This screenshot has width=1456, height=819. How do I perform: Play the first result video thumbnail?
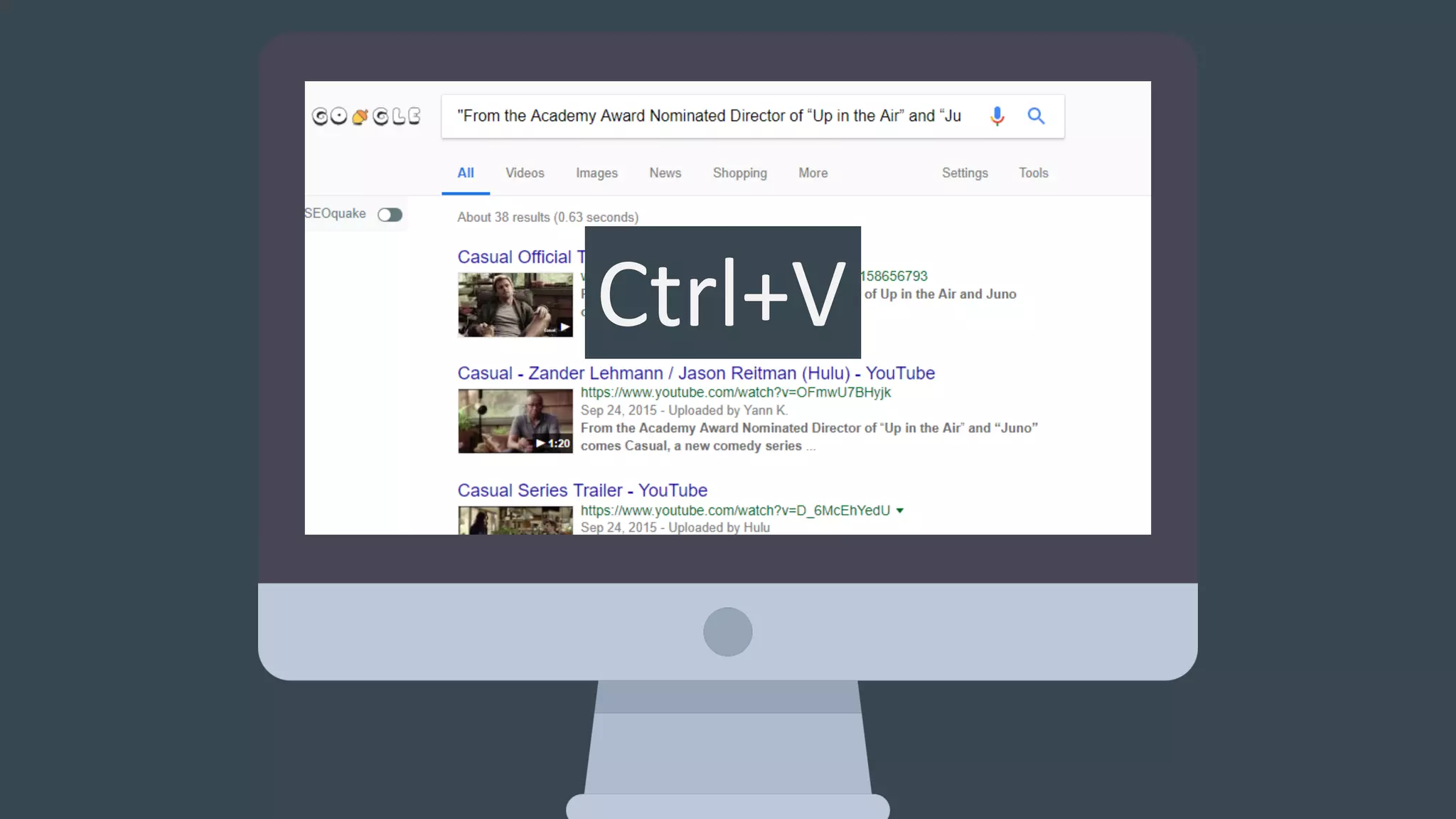[x=515, y=305]
